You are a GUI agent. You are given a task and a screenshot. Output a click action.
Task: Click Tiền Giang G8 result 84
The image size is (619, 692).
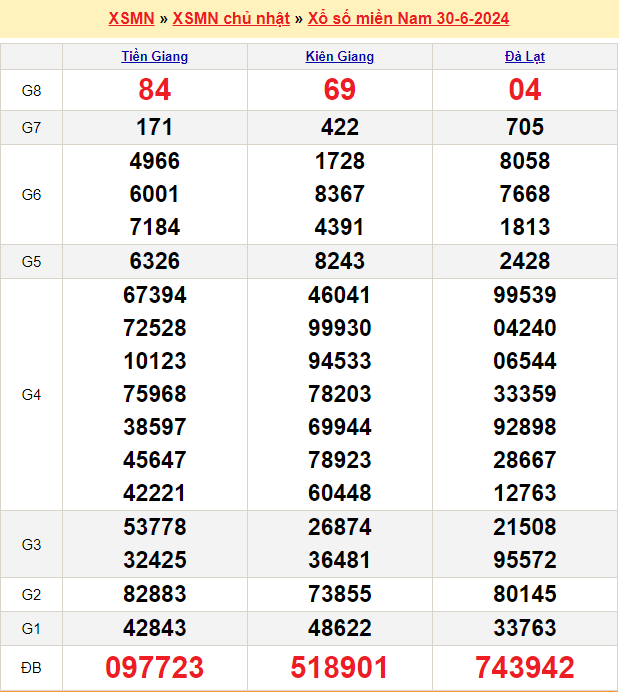pyautogui.click(x=155, y=91)
